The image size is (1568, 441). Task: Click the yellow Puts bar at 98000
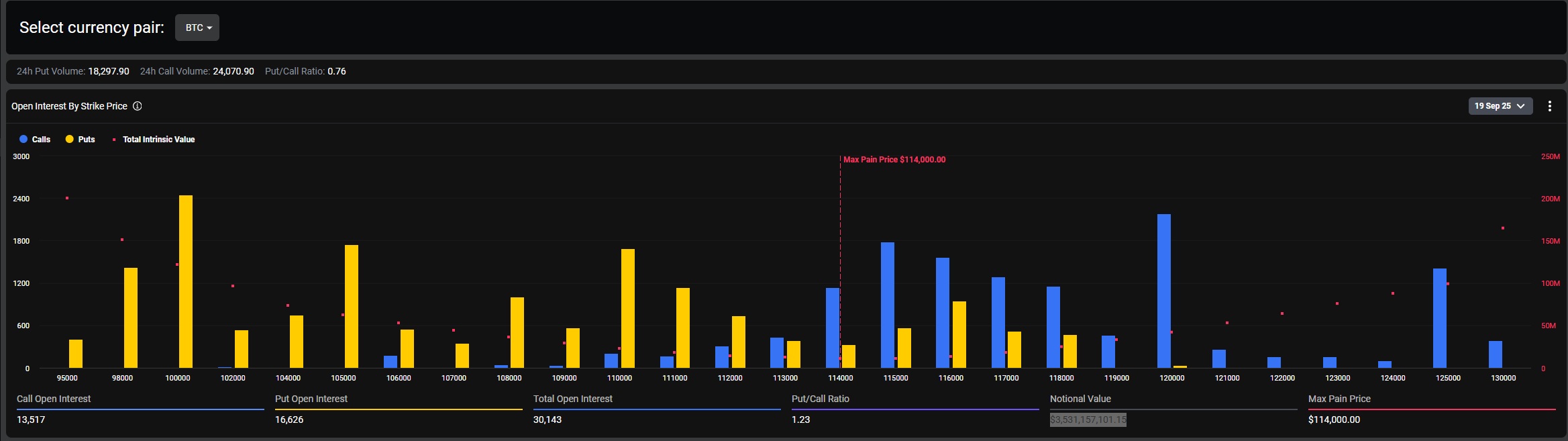(x=131, y=317)
